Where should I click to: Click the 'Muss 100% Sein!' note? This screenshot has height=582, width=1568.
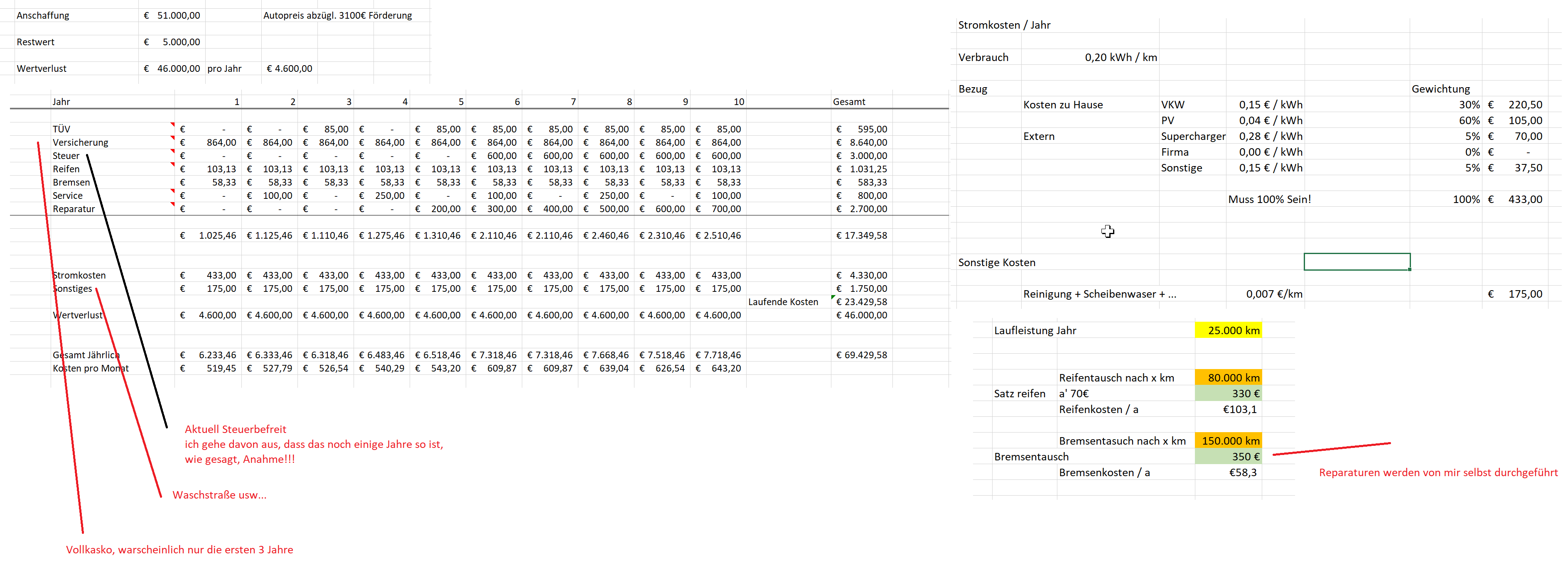point(1269,200)
